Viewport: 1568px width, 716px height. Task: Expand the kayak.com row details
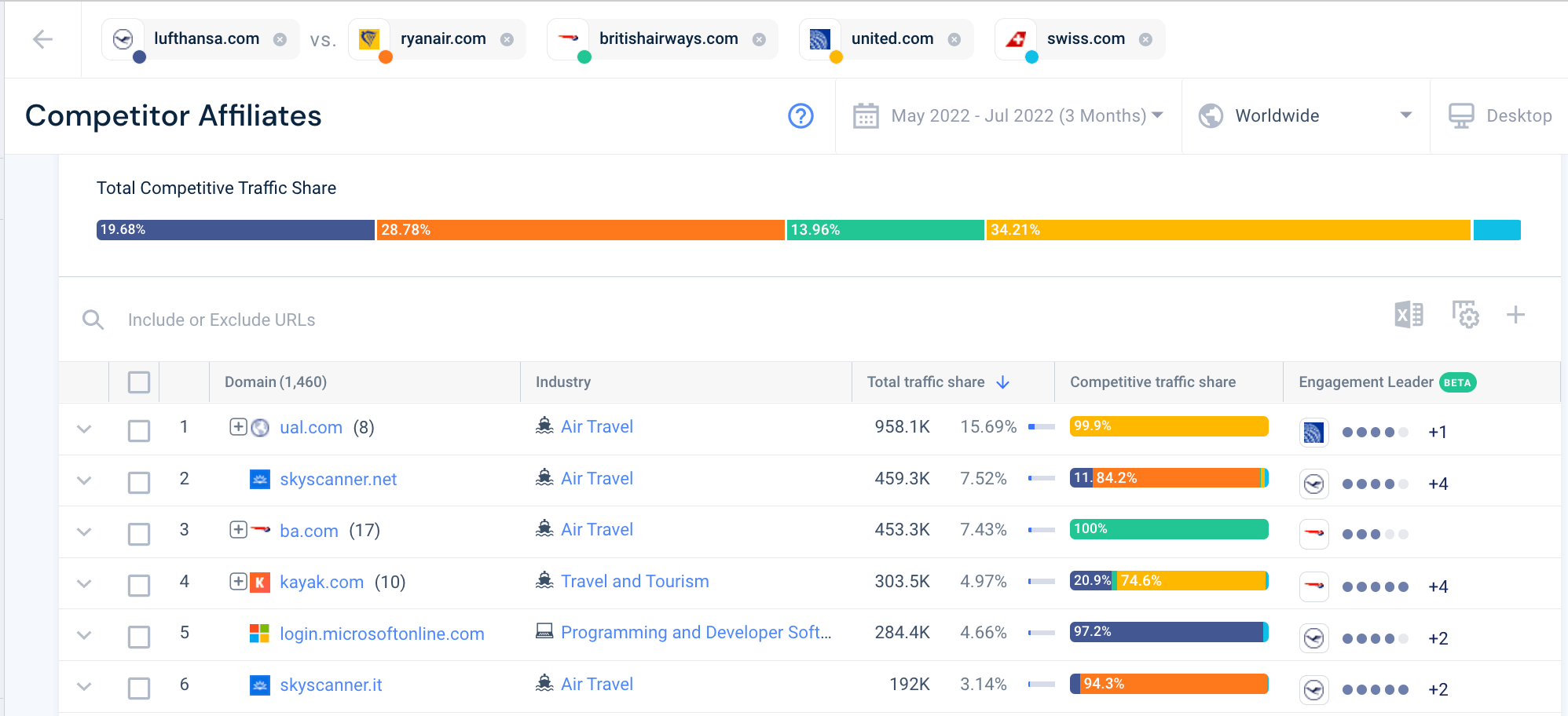click(84, 584)
